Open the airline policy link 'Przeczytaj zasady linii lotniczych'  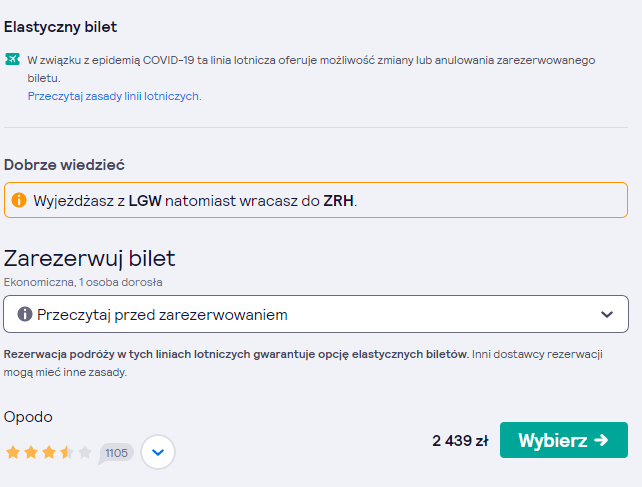tap(114, 96)
